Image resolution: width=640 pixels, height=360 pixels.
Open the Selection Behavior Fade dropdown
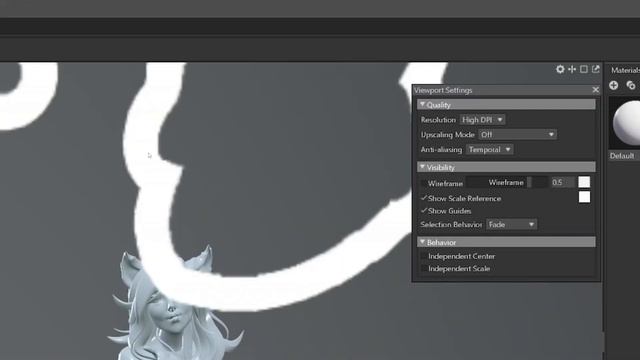point(511,224)
